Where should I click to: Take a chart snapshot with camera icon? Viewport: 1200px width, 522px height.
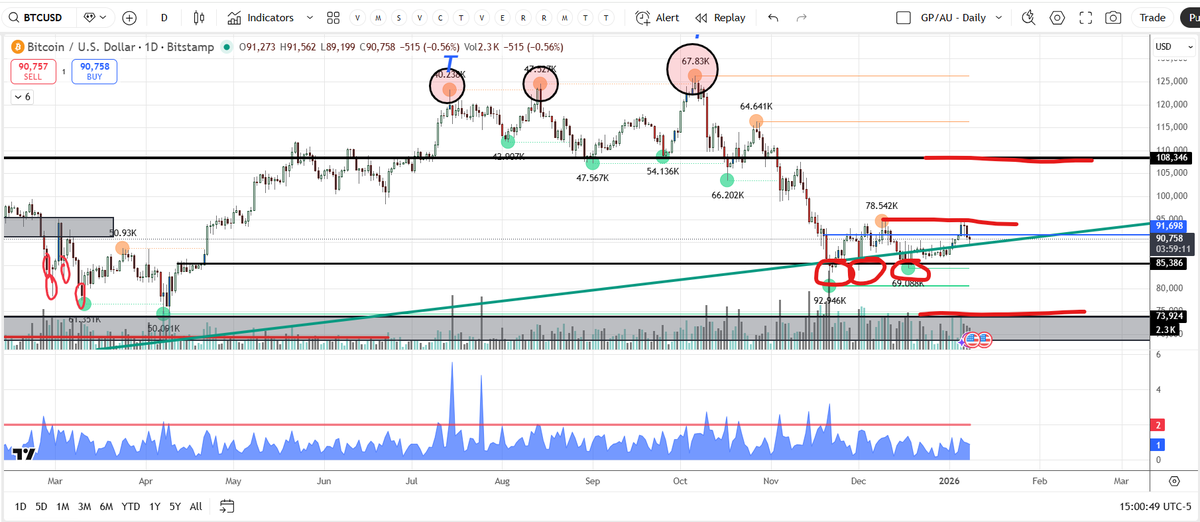pos(1113,17)
